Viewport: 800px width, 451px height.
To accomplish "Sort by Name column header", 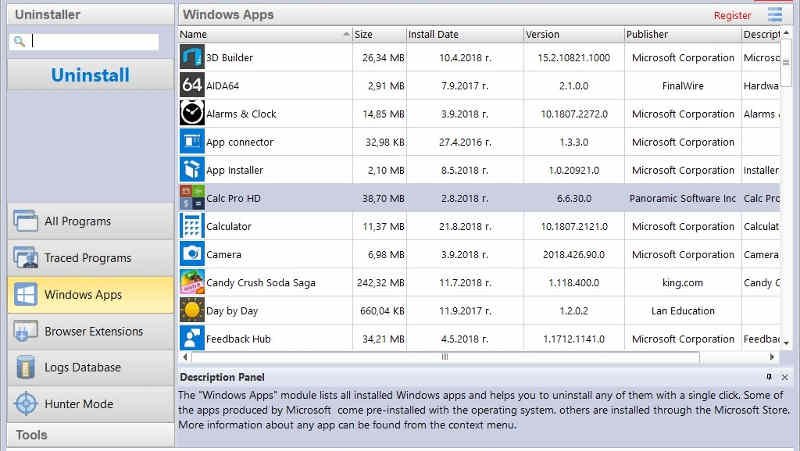I will pos(265,35).
